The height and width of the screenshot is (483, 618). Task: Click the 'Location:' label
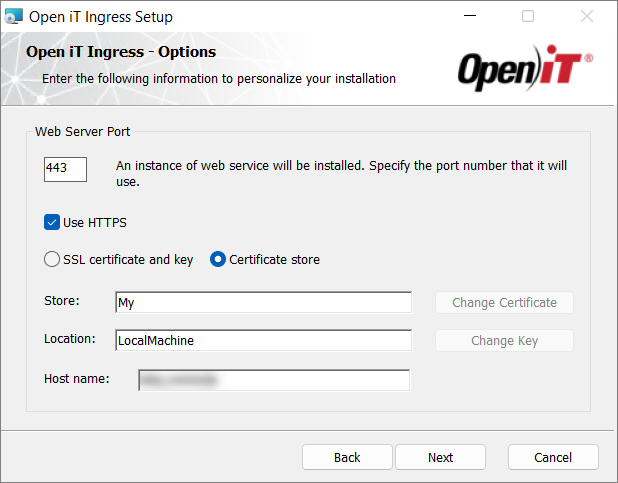click(70, 339)
